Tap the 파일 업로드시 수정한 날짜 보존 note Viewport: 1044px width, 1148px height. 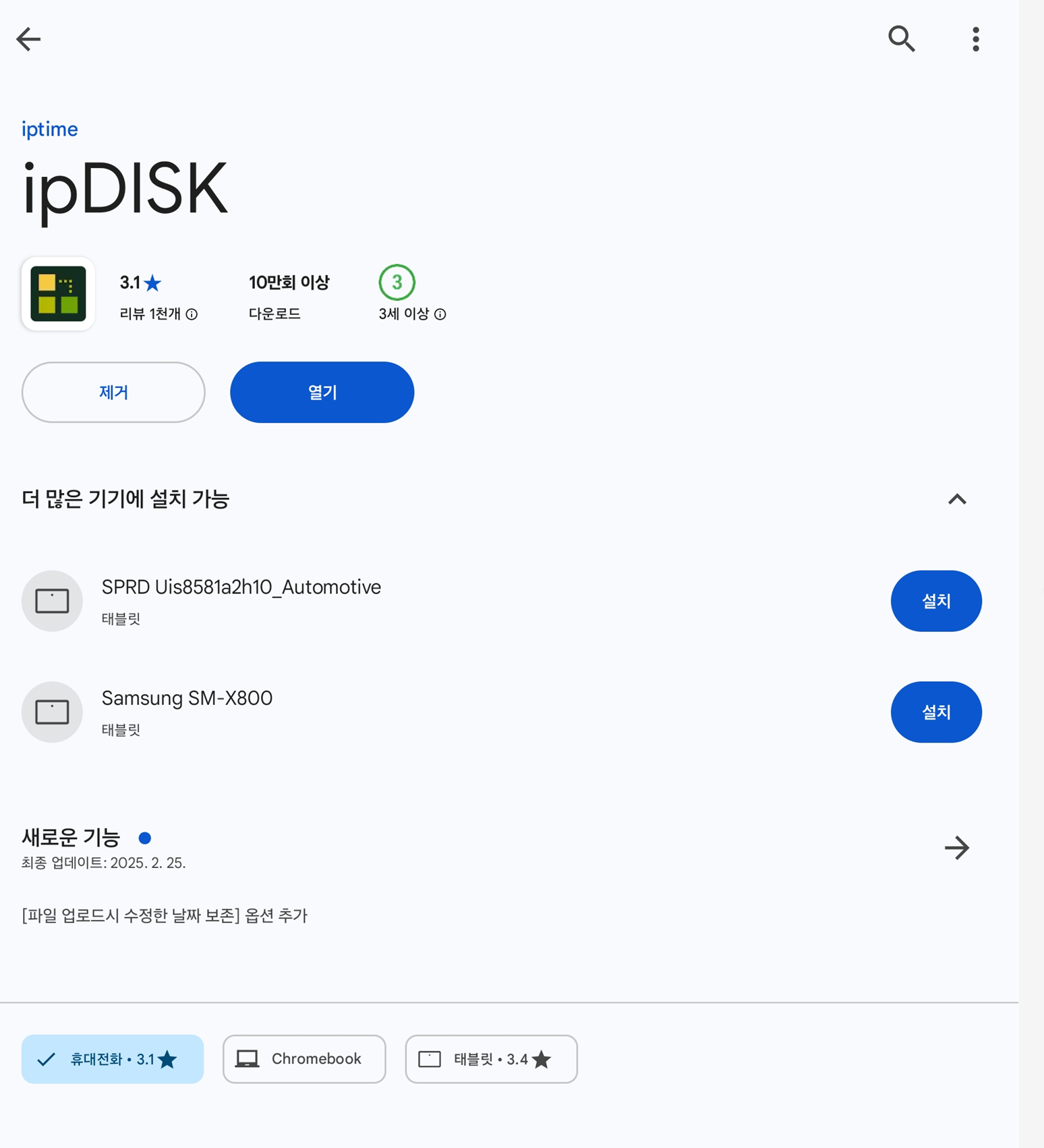(165, 915)
